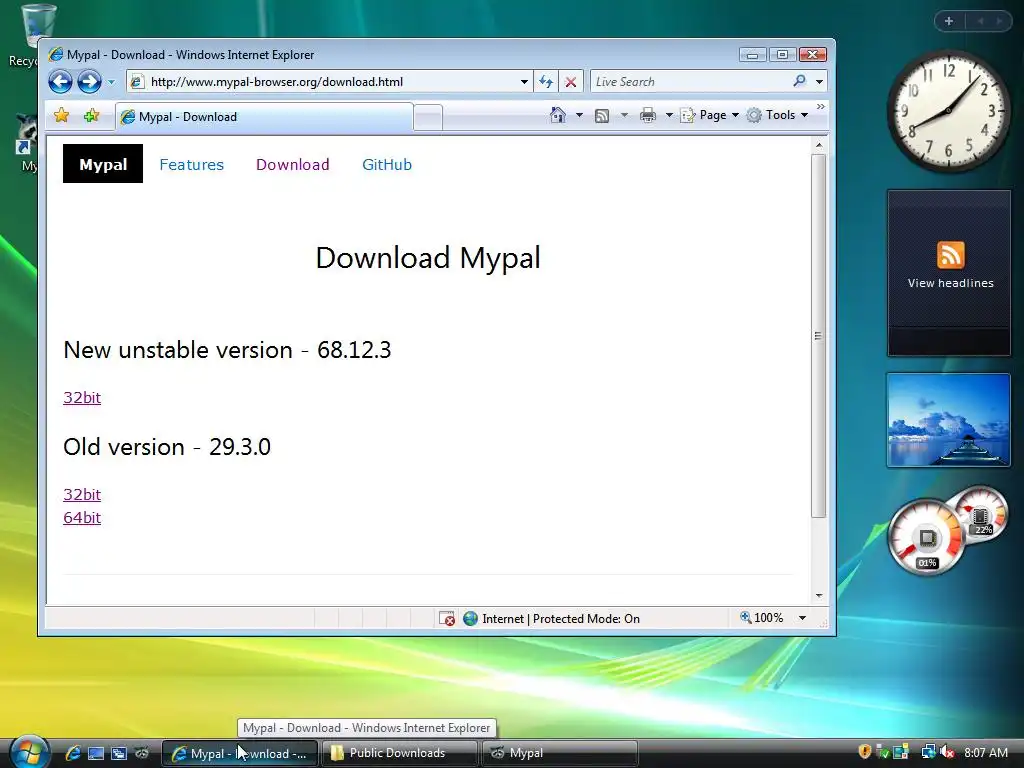Download 64bit of old version 29.3.0
1024x768 pixels.
pos(82,518)
